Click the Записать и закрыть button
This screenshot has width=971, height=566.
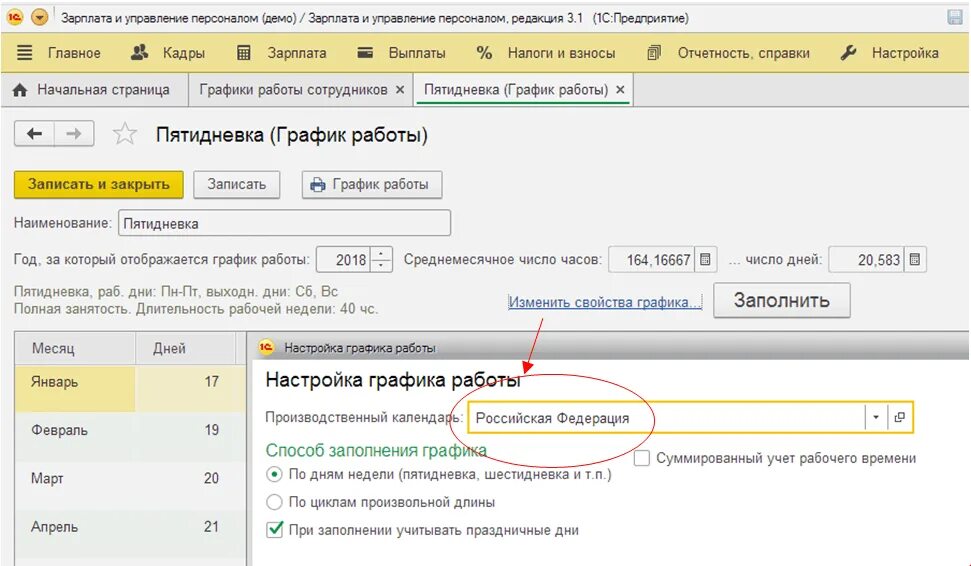98,185
